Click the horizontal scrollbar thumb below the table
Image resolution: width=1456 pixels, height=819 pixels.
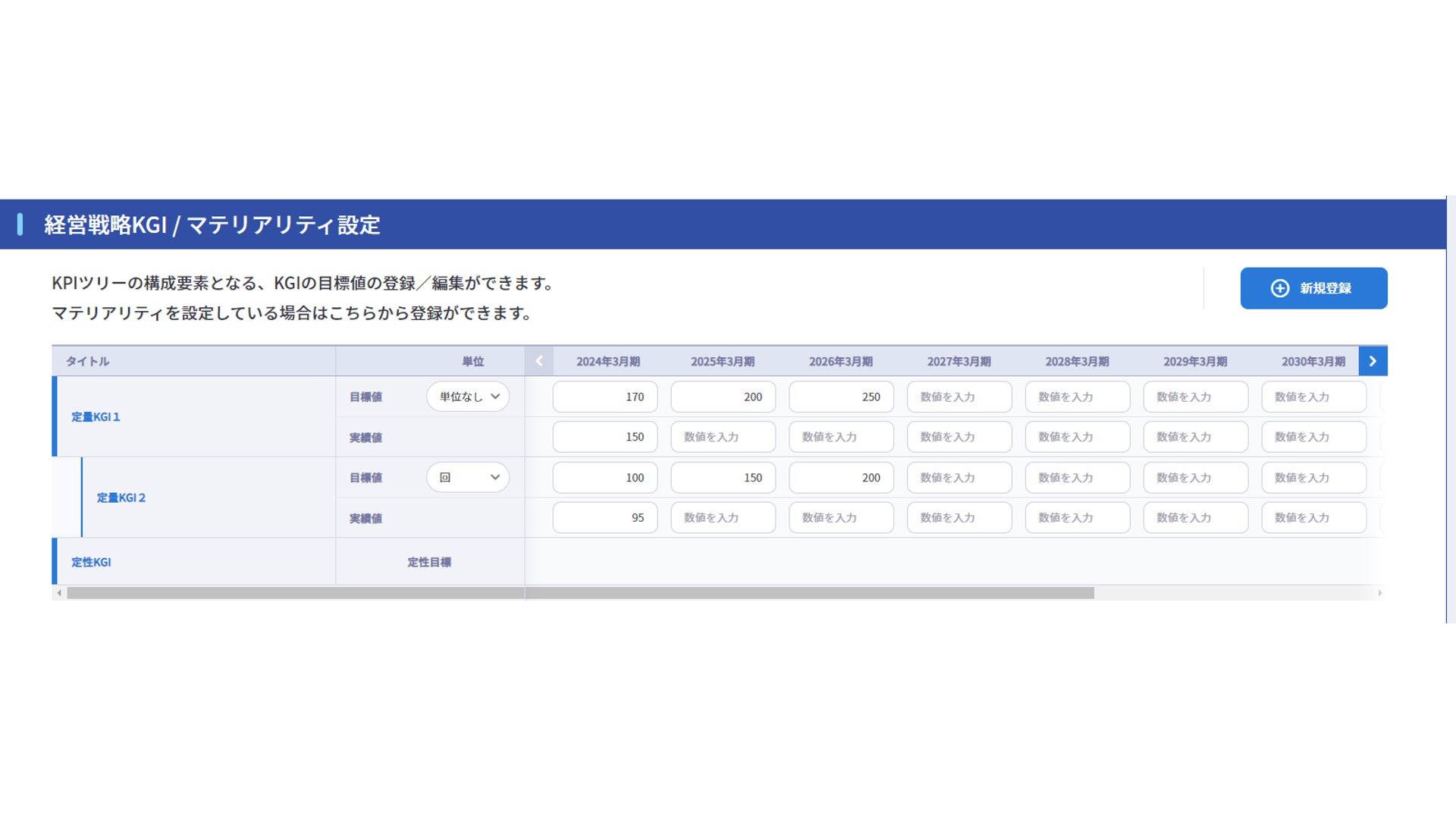(580, 593)
